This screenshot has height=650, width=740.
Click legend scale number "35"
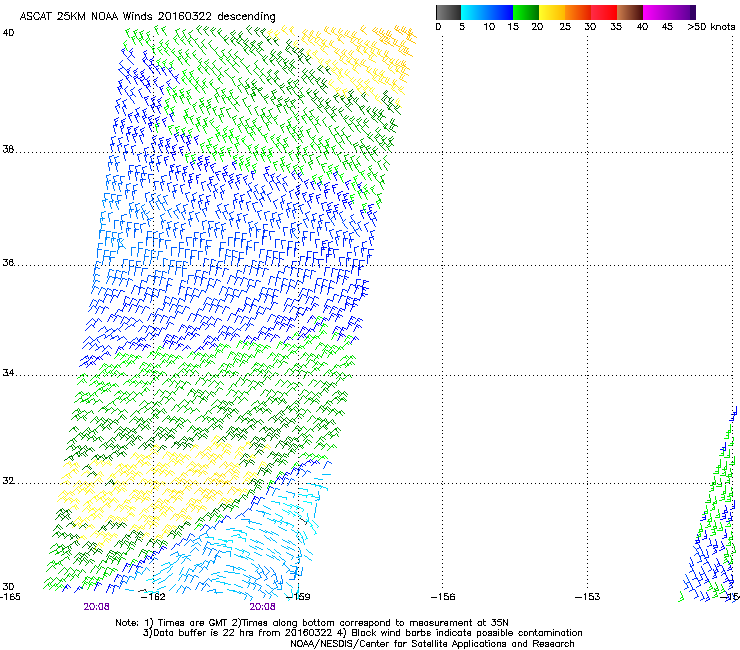coord(616,27)
